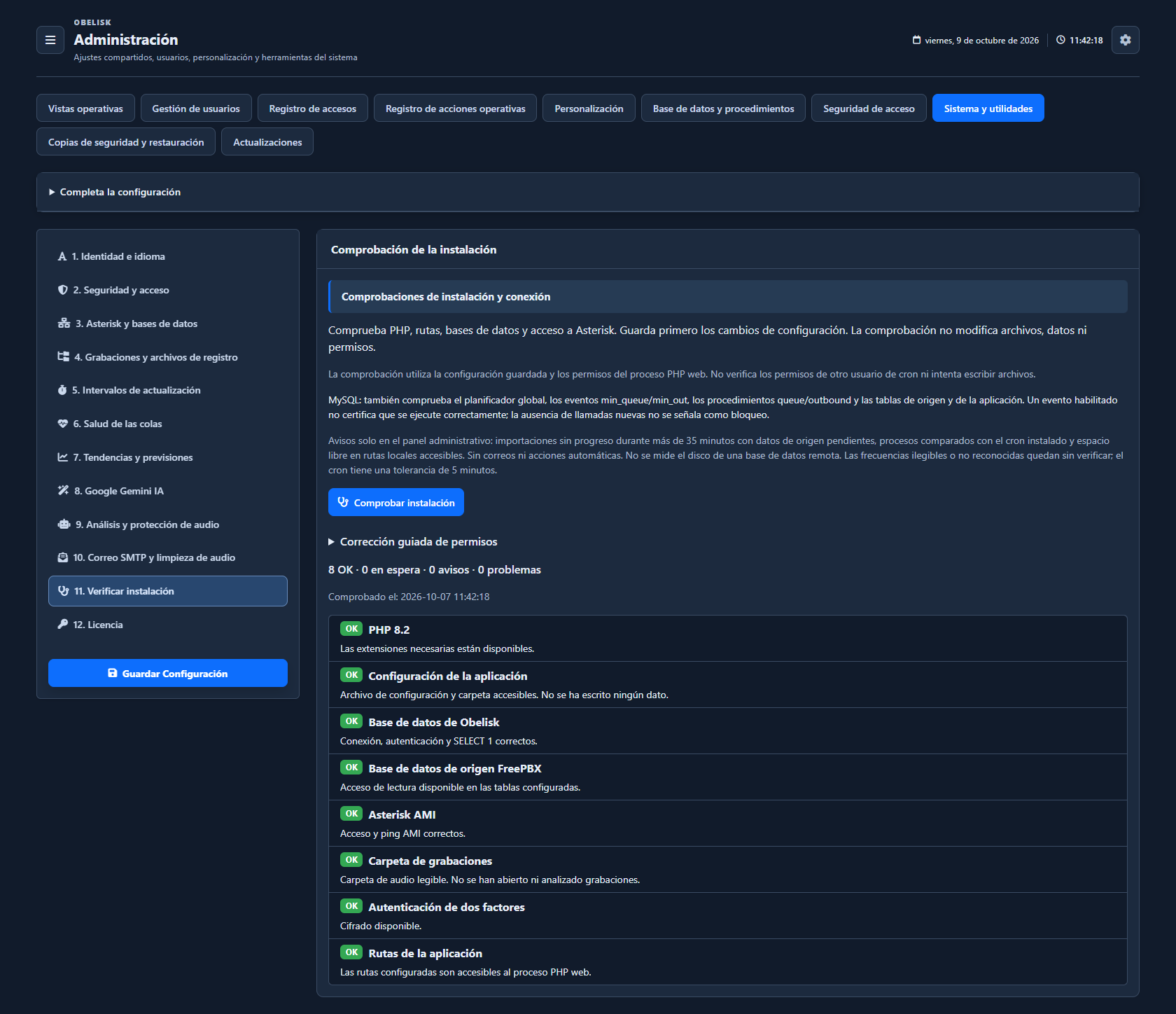Screen dimensions: 1176x1014
Task: Switch to Actualizaciones tab
Action: [267, 142]
